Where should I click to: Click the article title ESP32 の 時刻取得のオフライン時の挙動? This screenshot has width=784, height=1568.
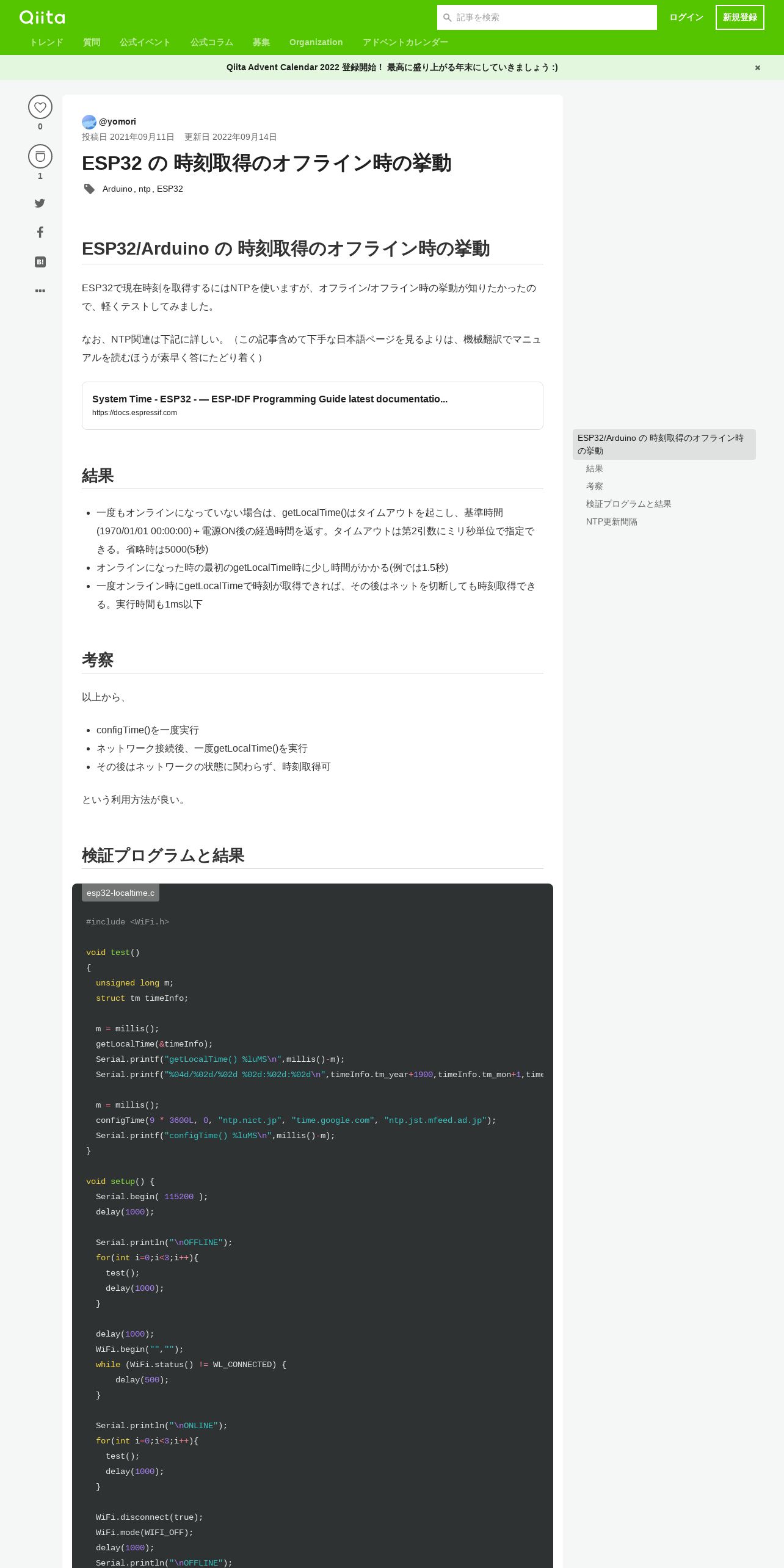[266, 163]
